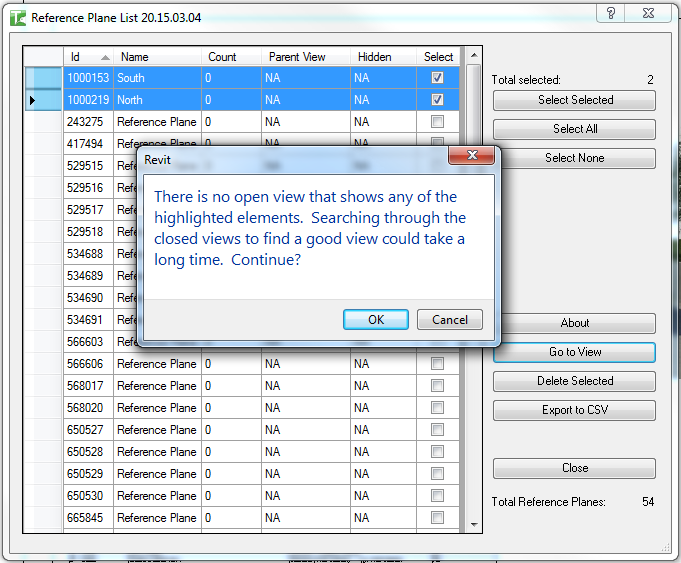Select the cell with Id 529515
This screenshot has height=563, width=681.
coord(89,166)
